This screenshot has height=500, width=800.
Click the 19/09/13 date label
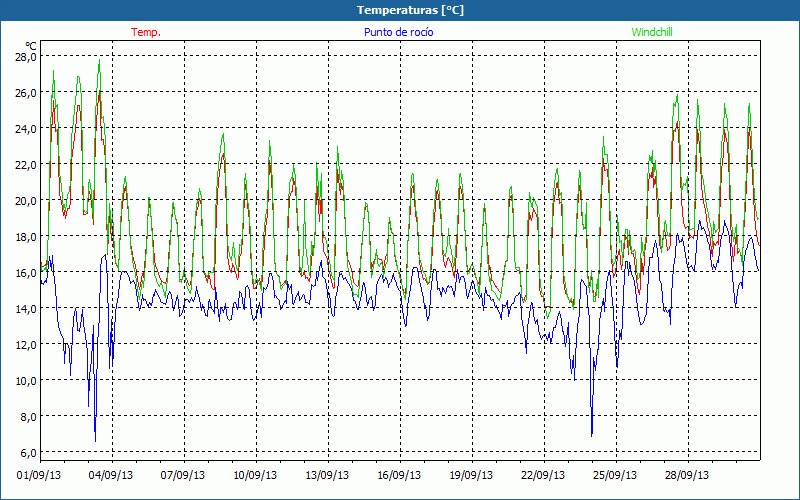click(472, 476)
